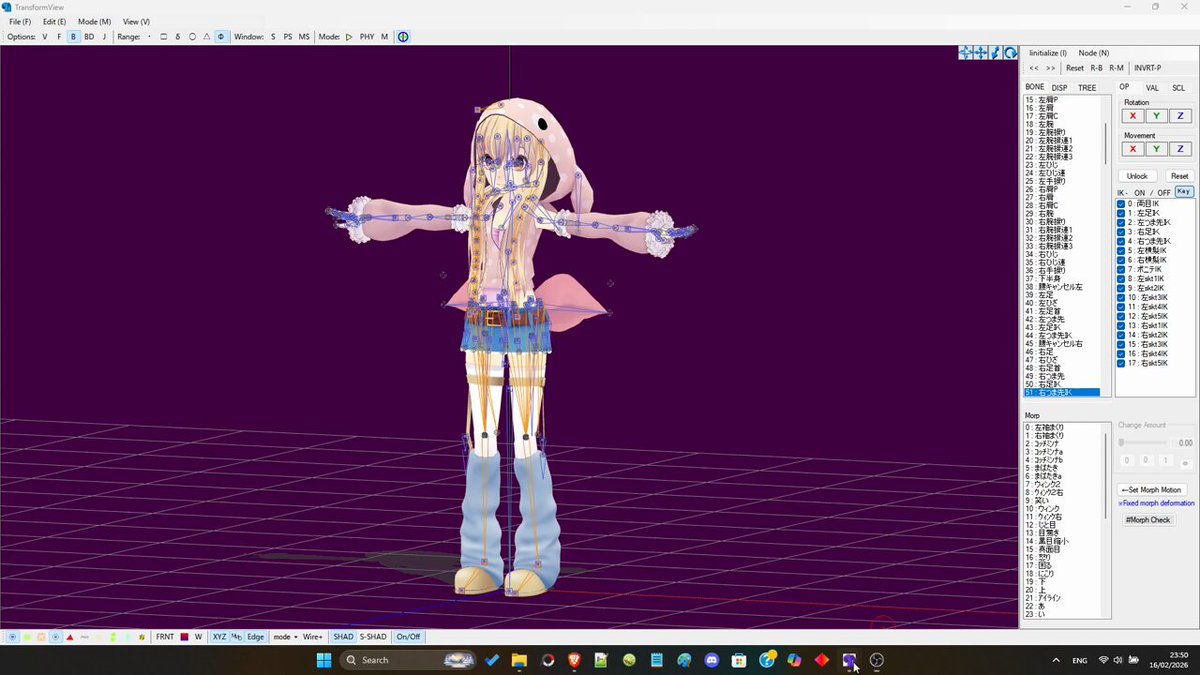
Task: Open the Node (N) menu
Action: 1093,53
